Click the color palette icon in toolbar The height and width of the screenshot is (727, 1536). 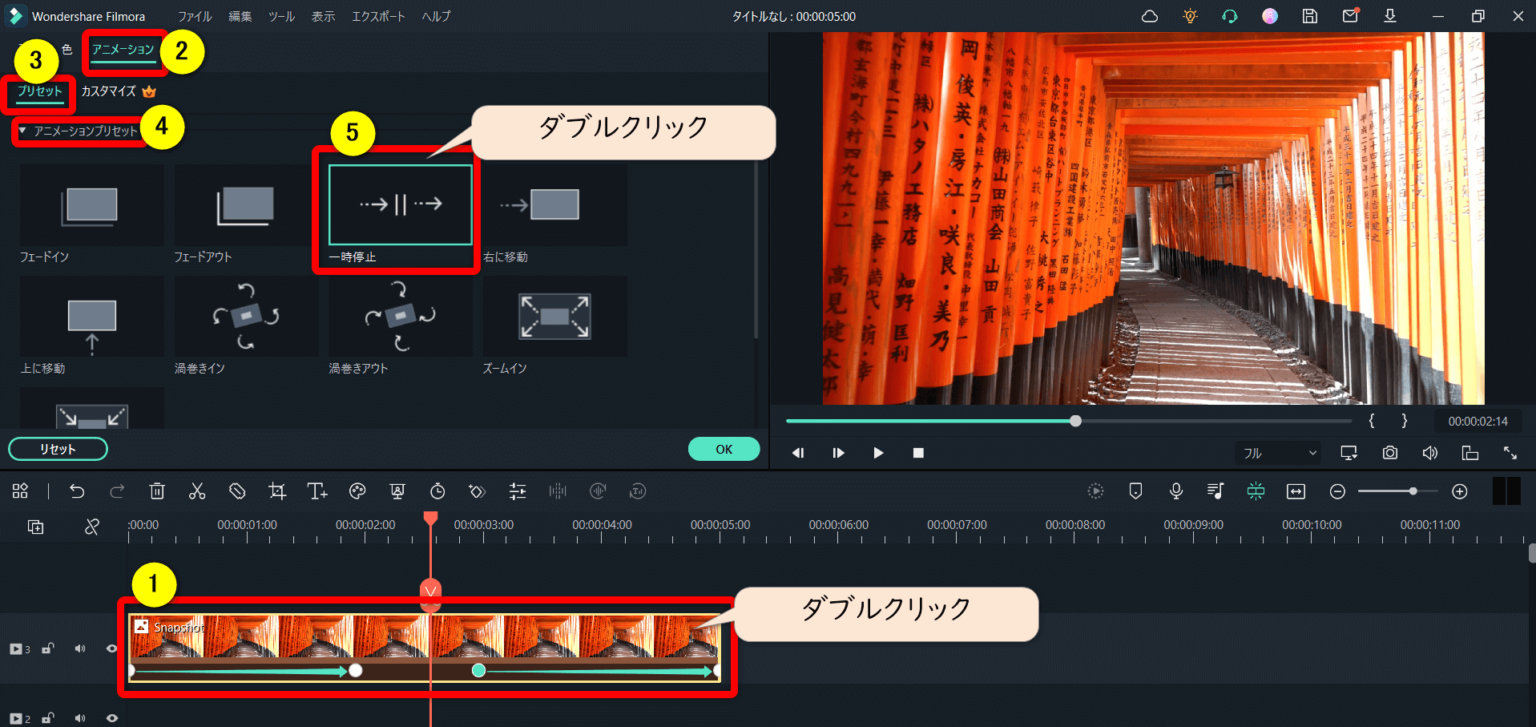(x=357, y=491)
